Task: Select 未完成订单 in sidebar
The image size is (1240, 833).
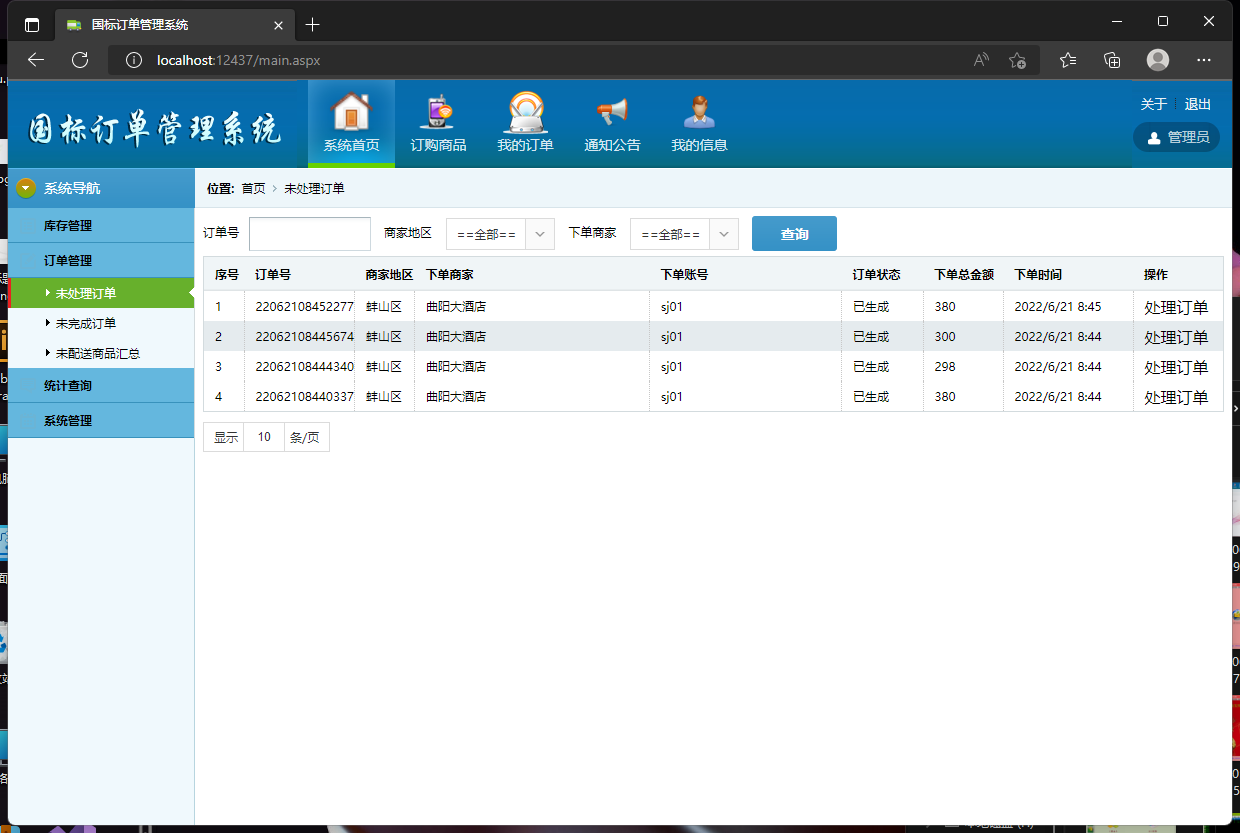Action: 86,323
